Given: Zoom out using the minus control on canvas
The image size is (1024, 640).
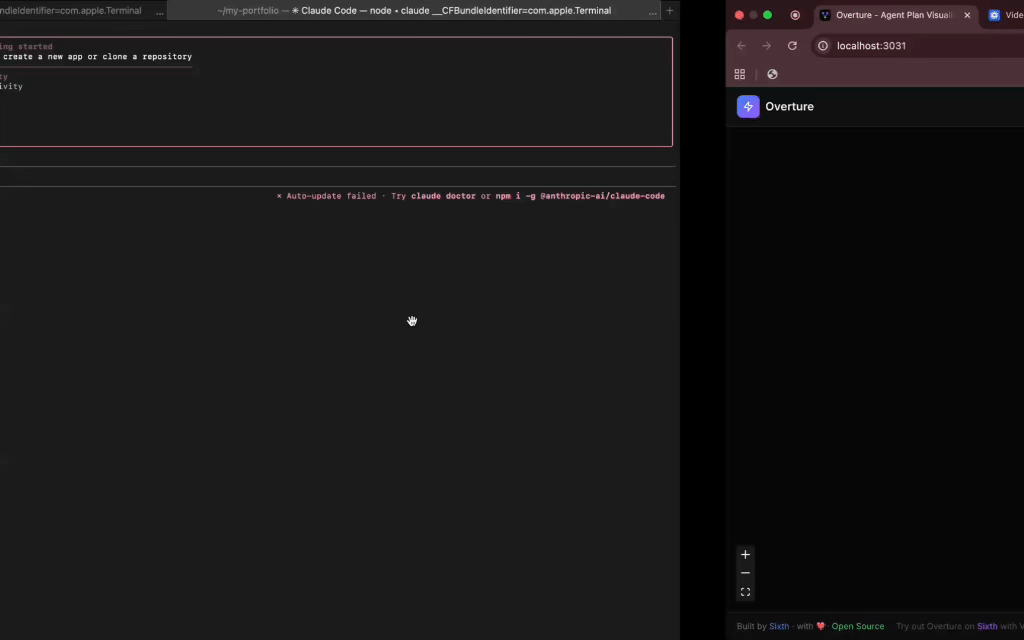Looking at the screenshot, I should point(745,573).
